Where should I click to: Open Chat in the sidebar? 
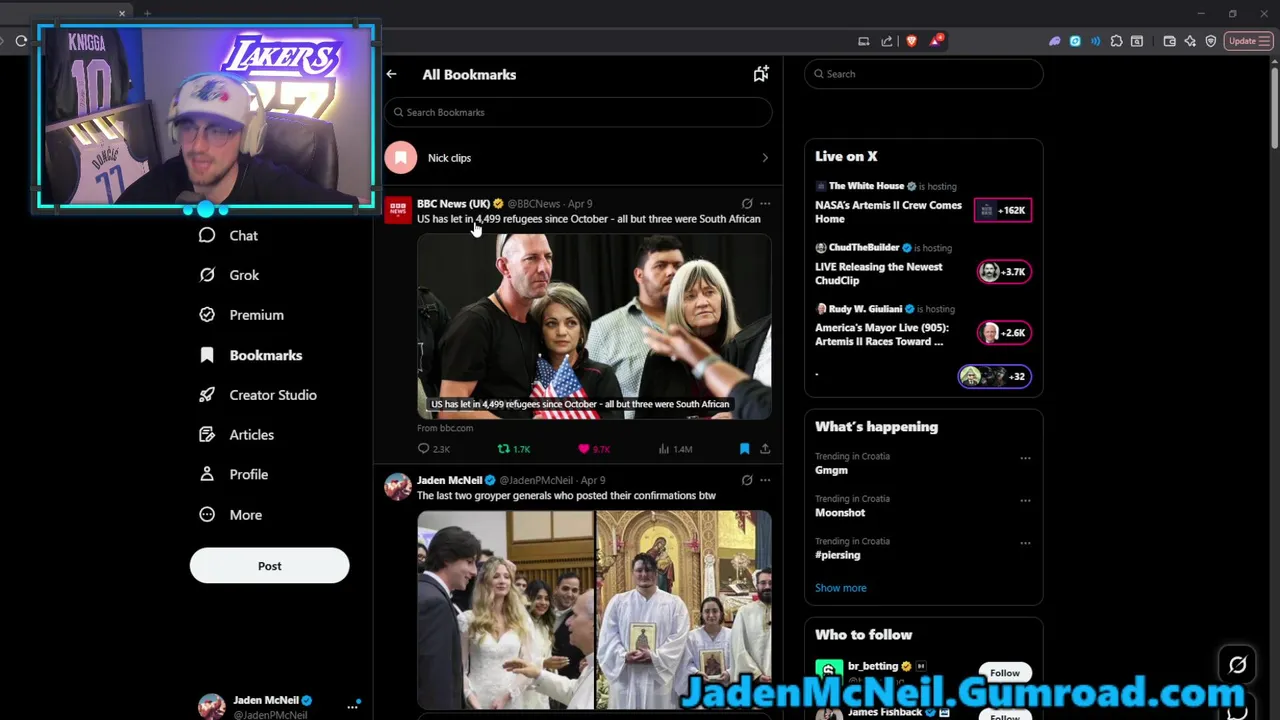tap(229, 235)
